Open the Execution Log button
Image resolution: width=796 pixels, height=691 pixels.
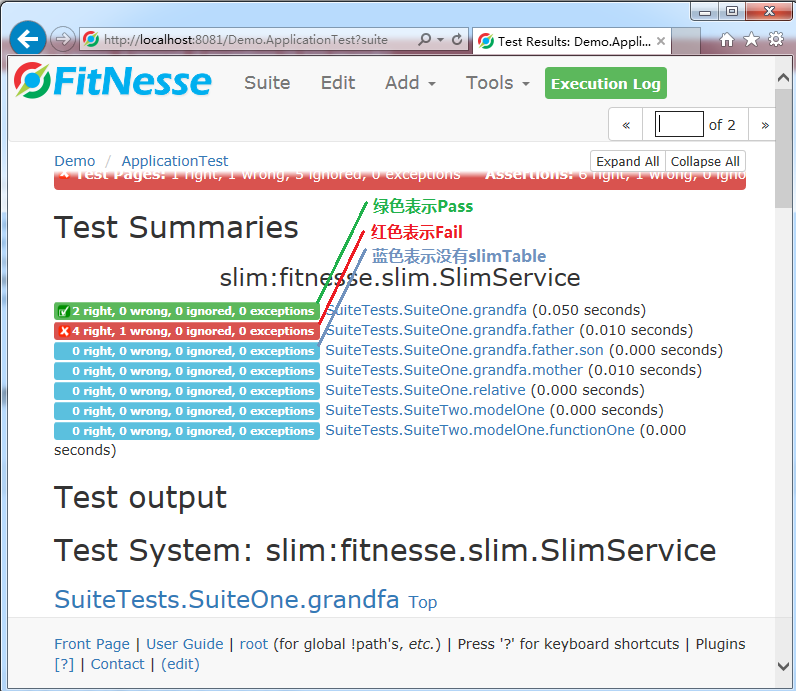tap(606, 83)
